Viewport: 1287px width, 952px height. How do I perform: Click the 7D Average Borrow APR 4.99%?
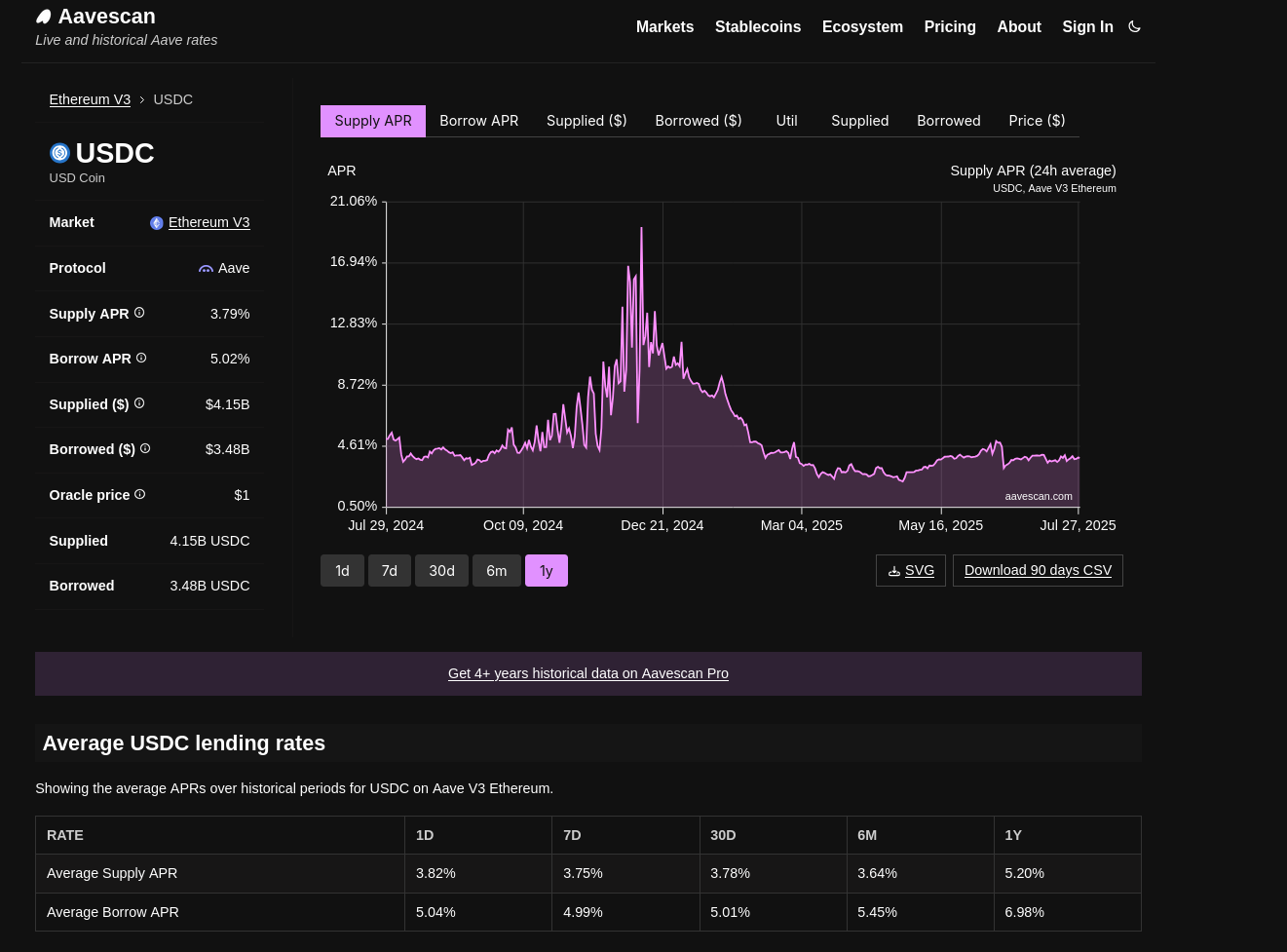pos(583,912)
